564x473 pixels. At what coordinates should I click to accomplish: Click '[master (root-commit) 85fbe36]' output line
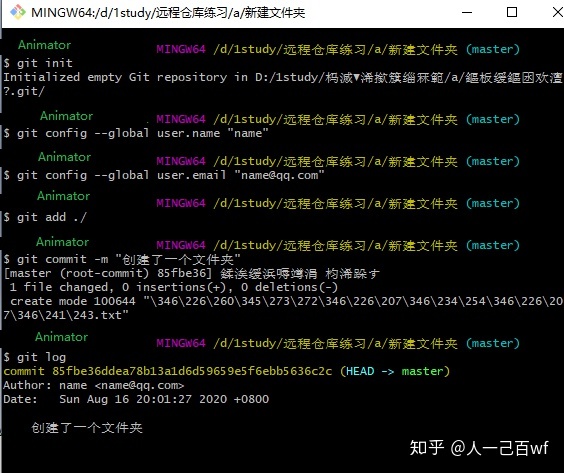pyautogui.click(x=191, y=273)
